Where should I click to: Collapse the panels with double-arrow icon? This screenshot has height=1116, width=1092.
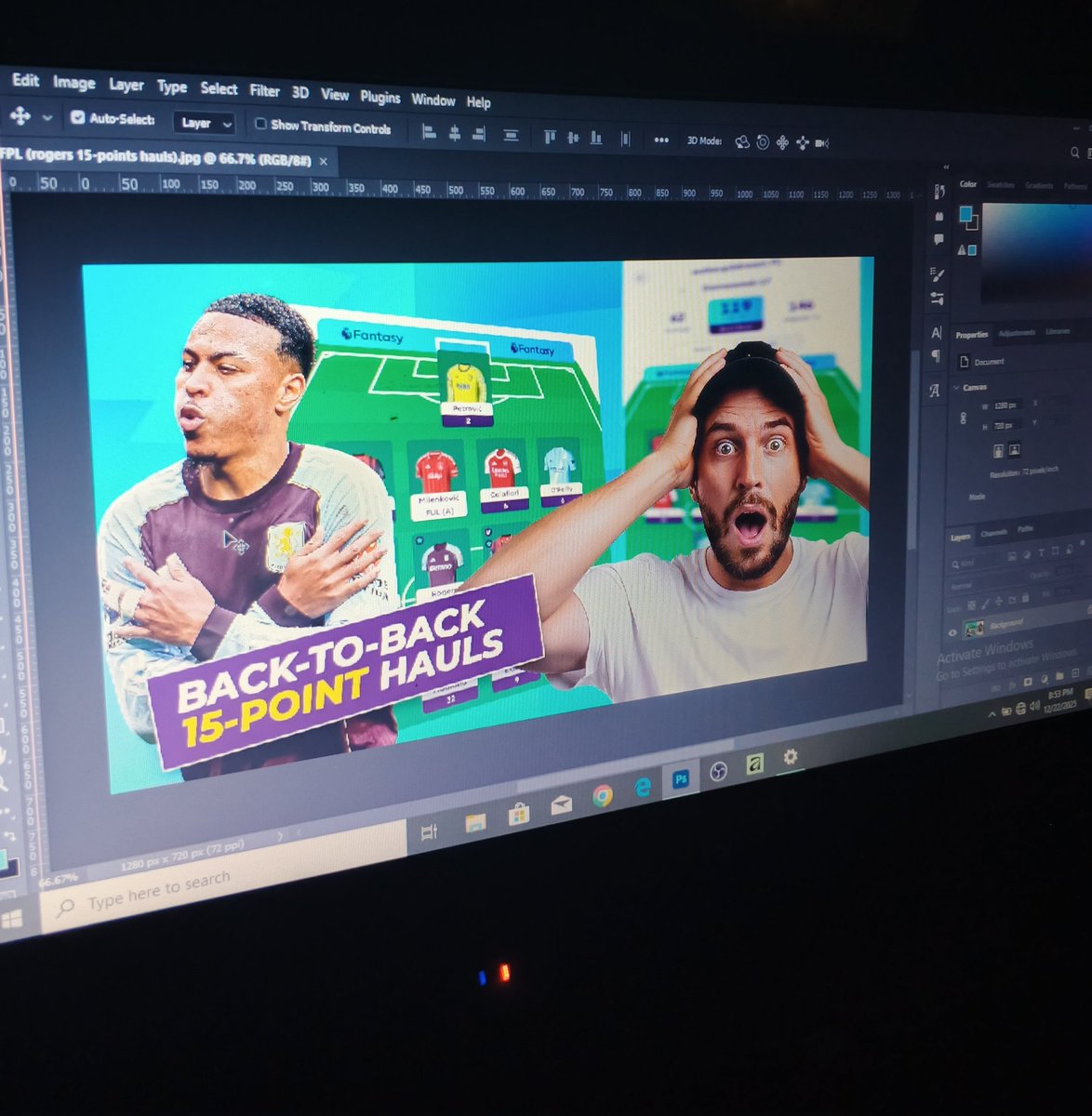pos(947,167)
